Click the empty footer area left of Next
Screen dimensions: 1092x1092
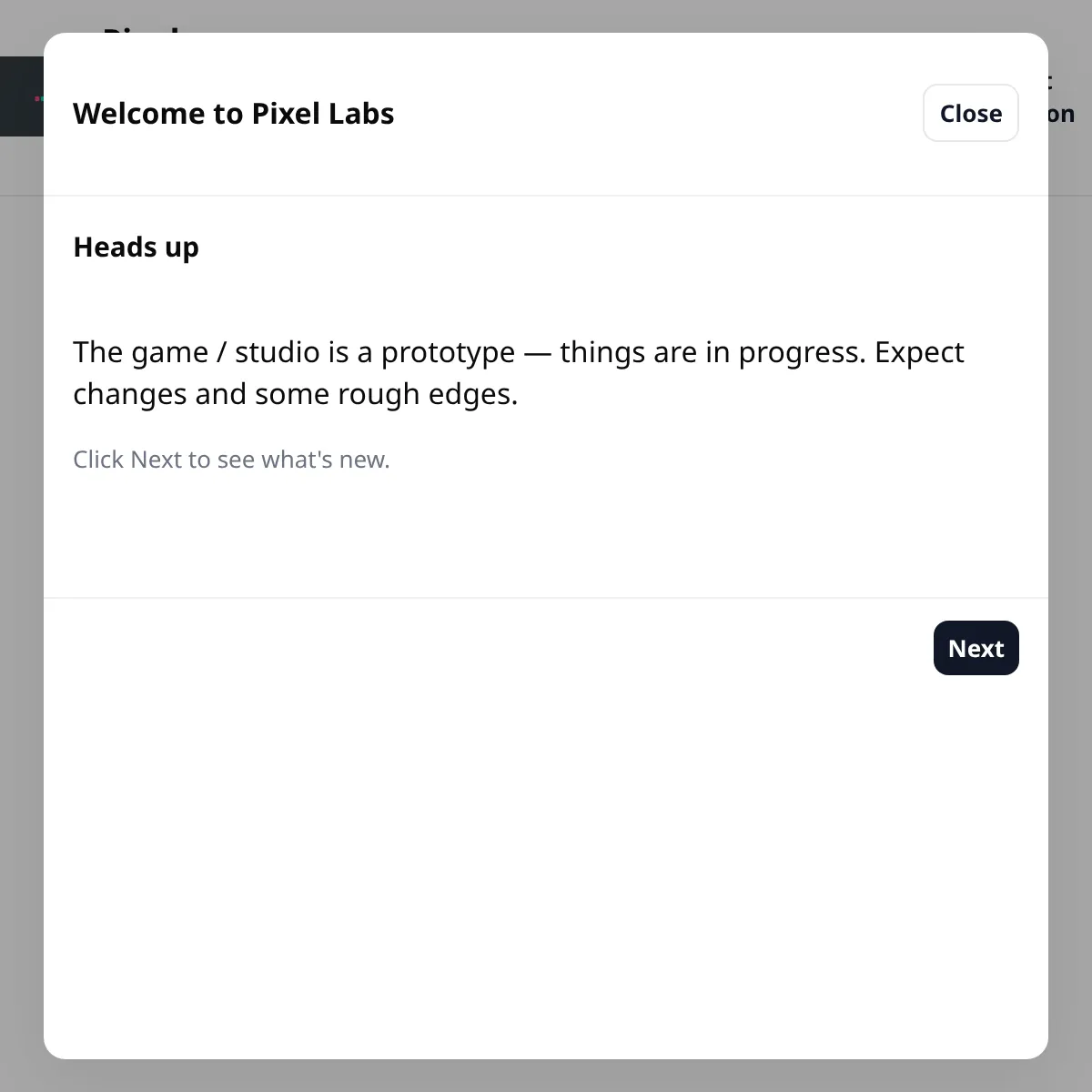(x=491, y=648)
